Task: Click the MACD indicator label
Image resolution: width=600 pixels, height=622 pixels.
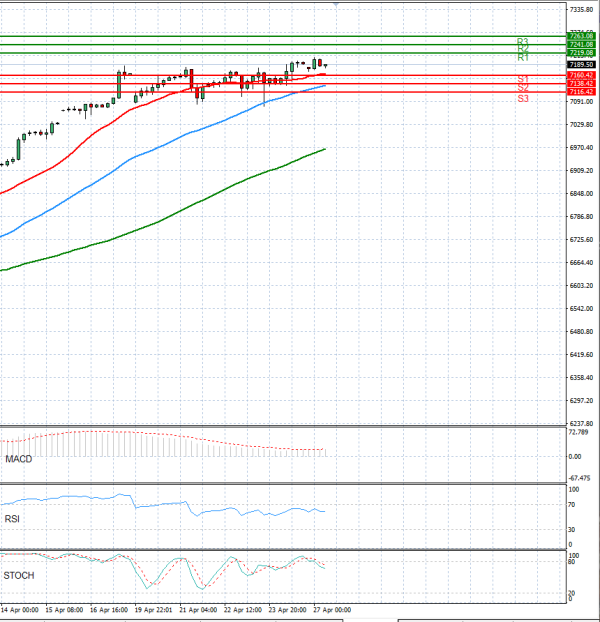Action: tap(19, 458)
